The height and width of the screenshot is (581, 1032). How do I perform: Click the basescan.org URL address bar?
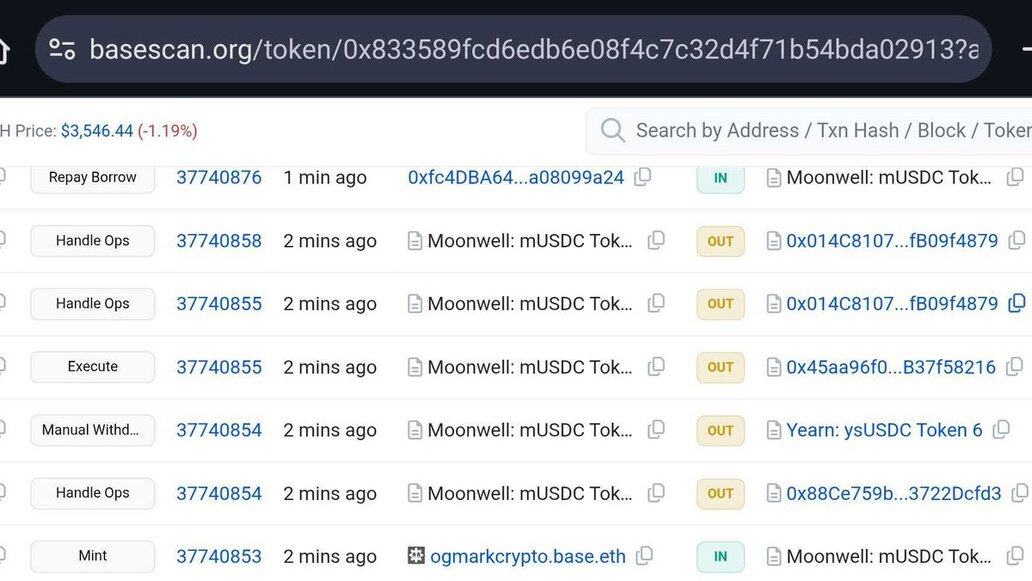pyautogui.click(x=532, y=49)
